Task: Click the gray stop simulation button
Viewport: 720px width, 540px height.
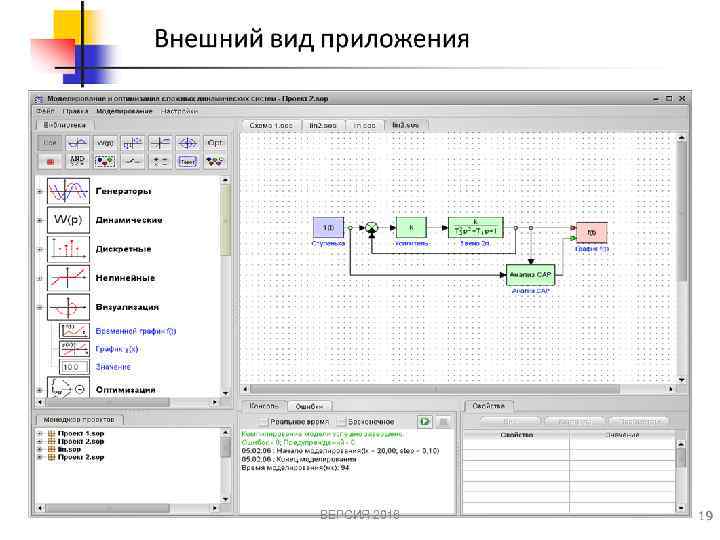Action: coord(444,422)
